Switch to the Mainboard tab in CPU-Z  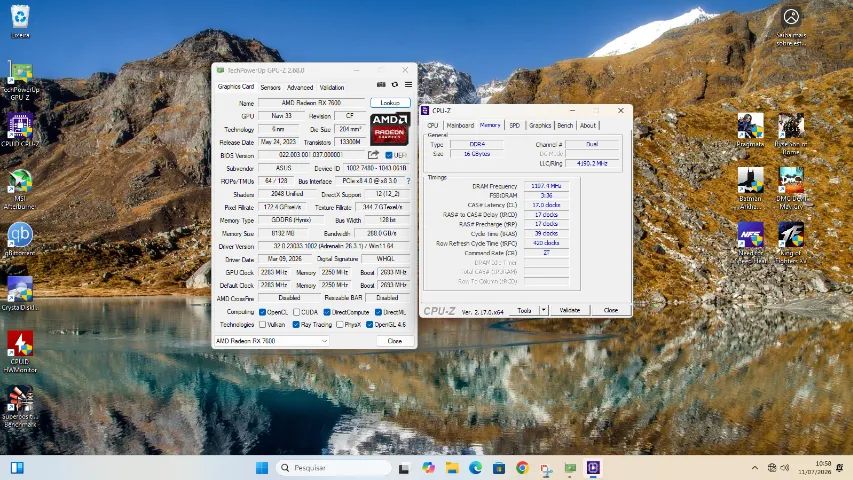(x=460, y=125)
